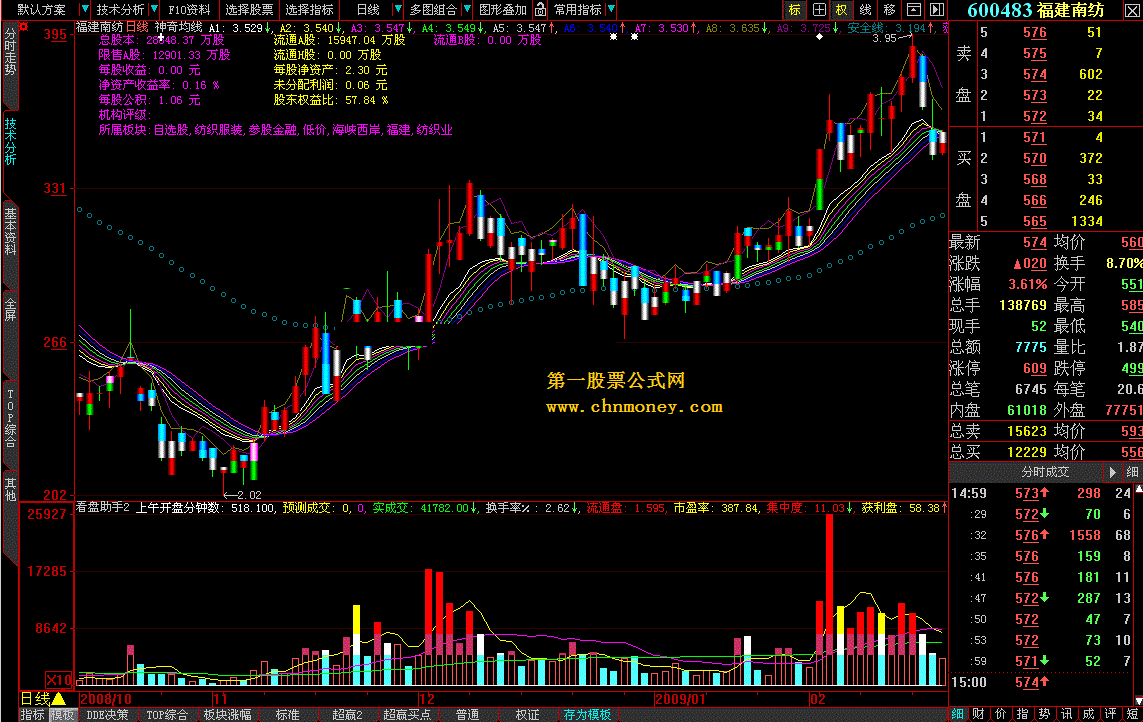Select the 超赢2 template tab

click(347, 715)
